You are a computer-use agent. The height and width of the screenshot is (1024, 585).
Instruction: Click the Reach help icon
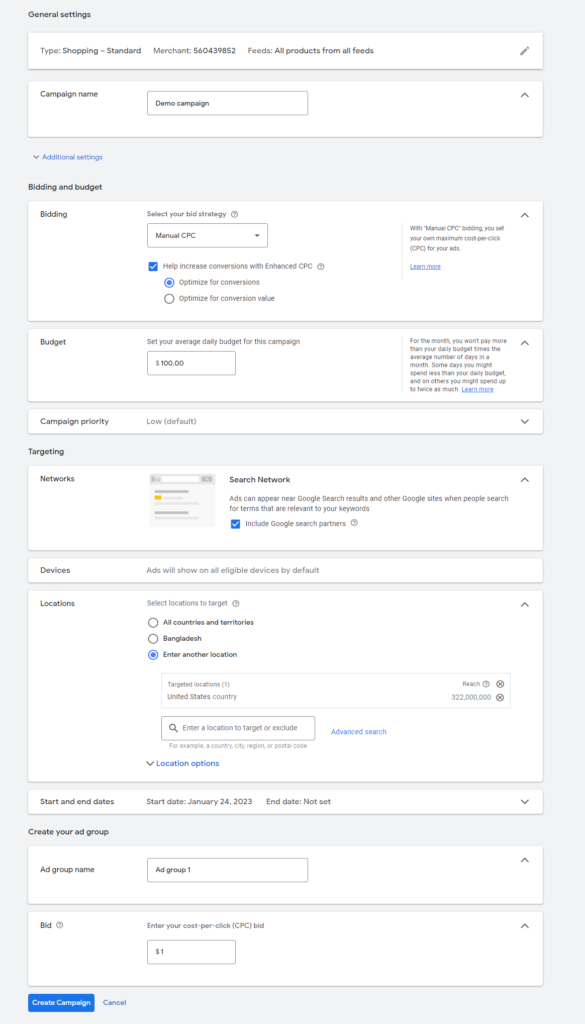point(486,684)
